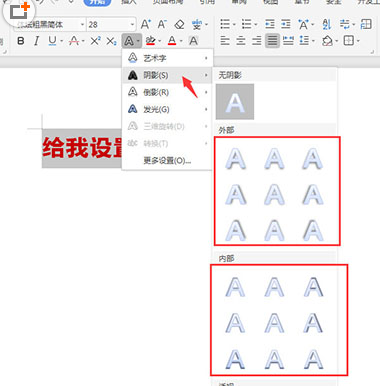Click the text effects icon
The height and width of the screenshot is (386, 392).
tap(129, 41)
